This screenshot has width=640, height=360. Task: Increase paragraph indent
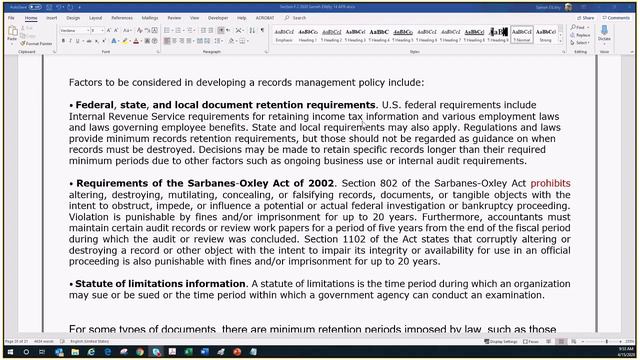pyautogui.click(x=211, y=31)
